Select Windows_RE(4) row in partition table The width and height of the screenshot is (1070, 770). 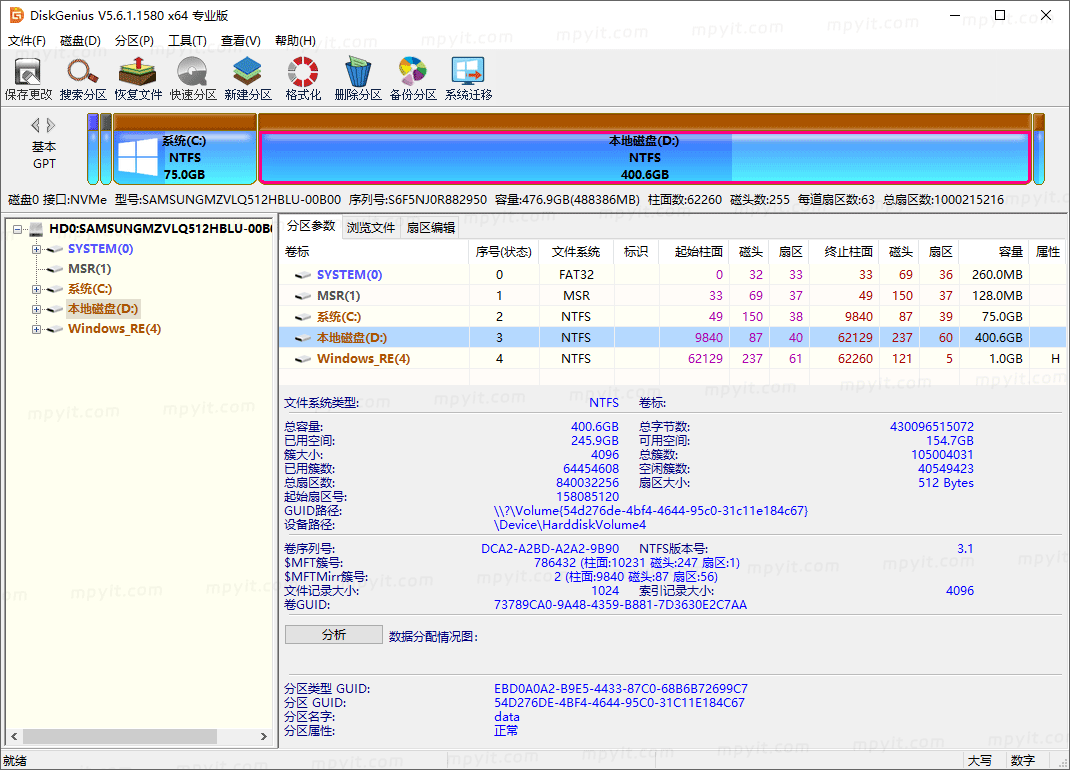pos(672,359)
